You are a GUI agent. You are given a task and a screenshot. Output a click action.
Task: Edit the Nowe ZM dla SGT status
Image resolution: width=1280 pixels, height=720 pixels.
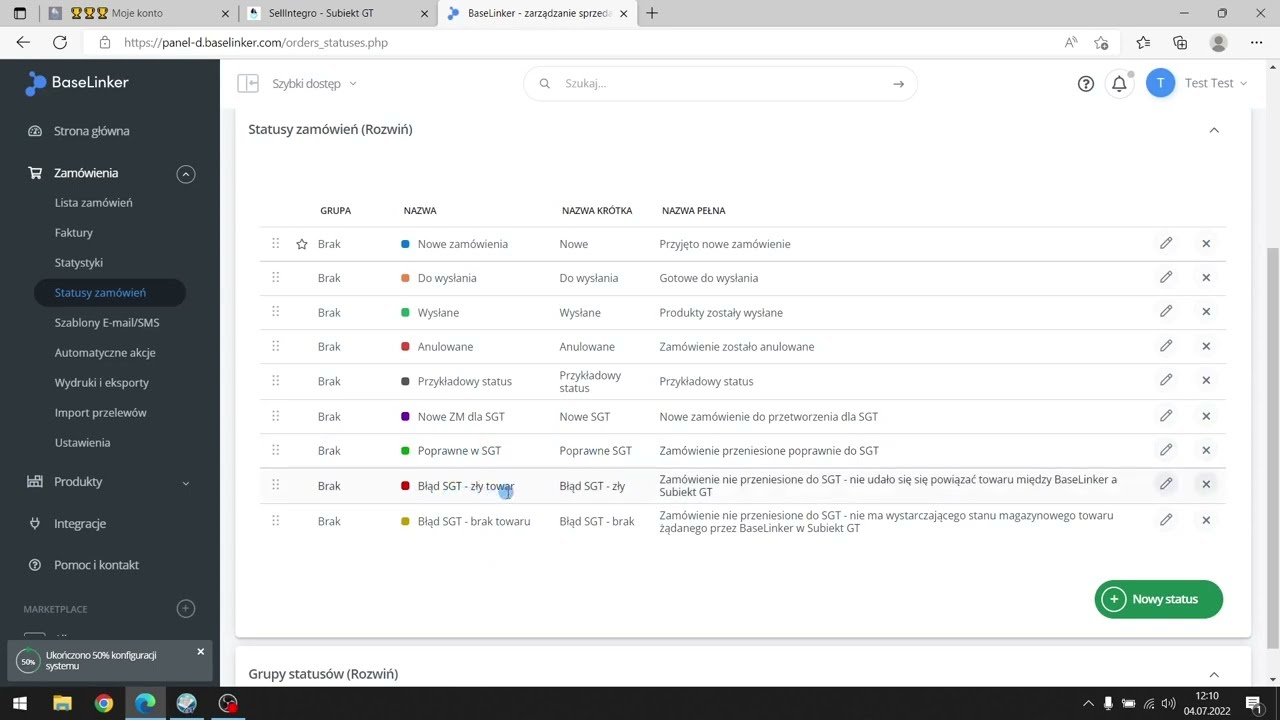tap(1166, 416)
